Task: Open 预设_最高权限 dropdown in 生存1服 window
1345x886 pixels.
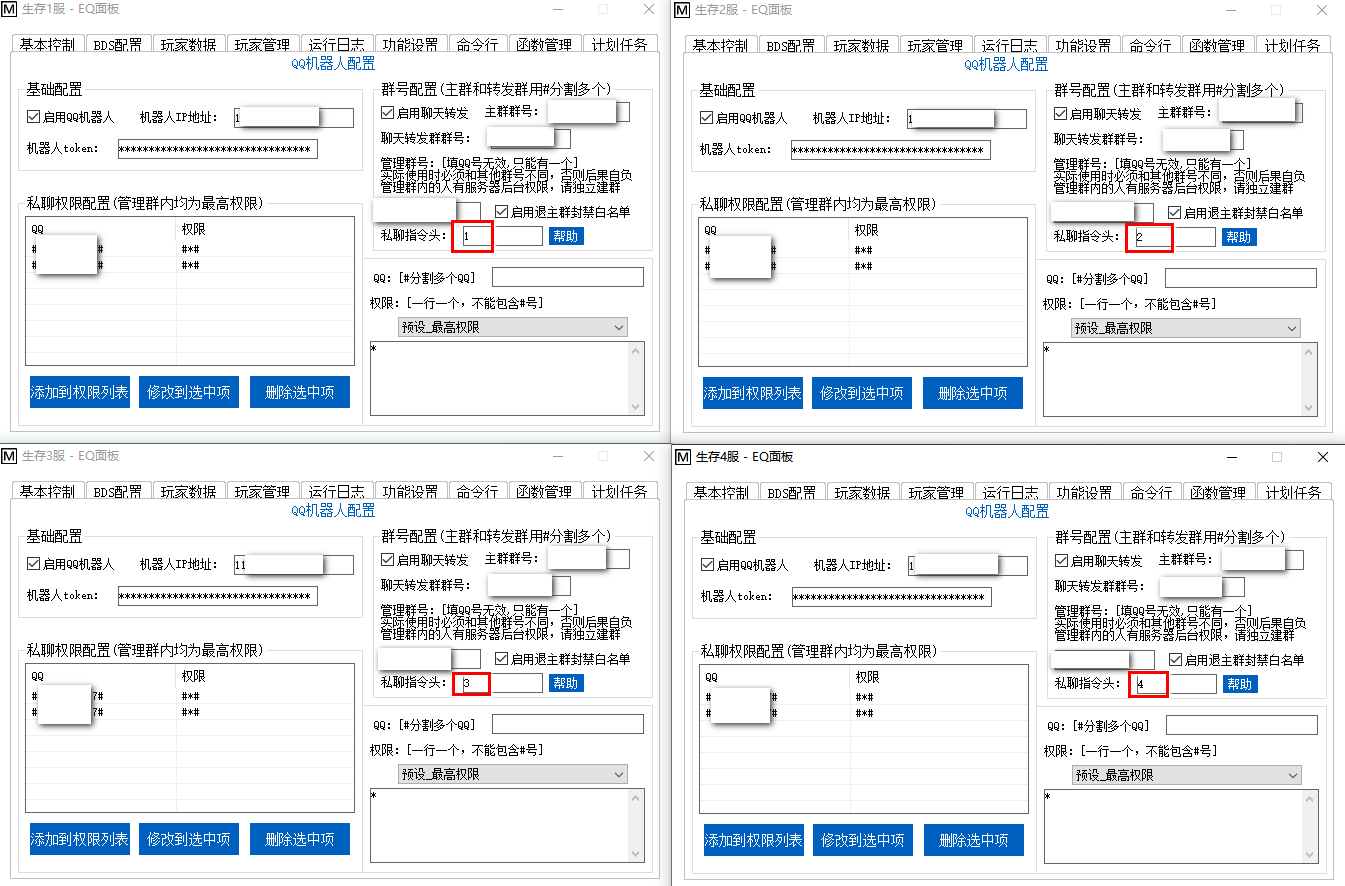Action: point(513,327)
